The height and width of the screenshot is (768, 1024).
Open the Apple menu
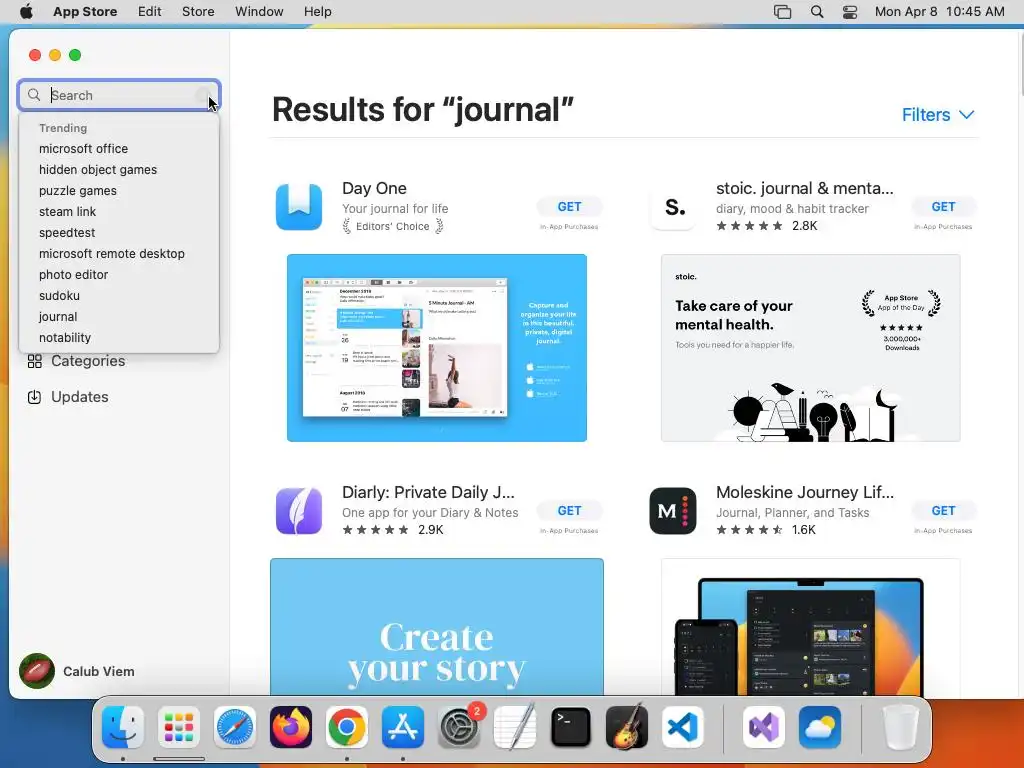[26, 12]
